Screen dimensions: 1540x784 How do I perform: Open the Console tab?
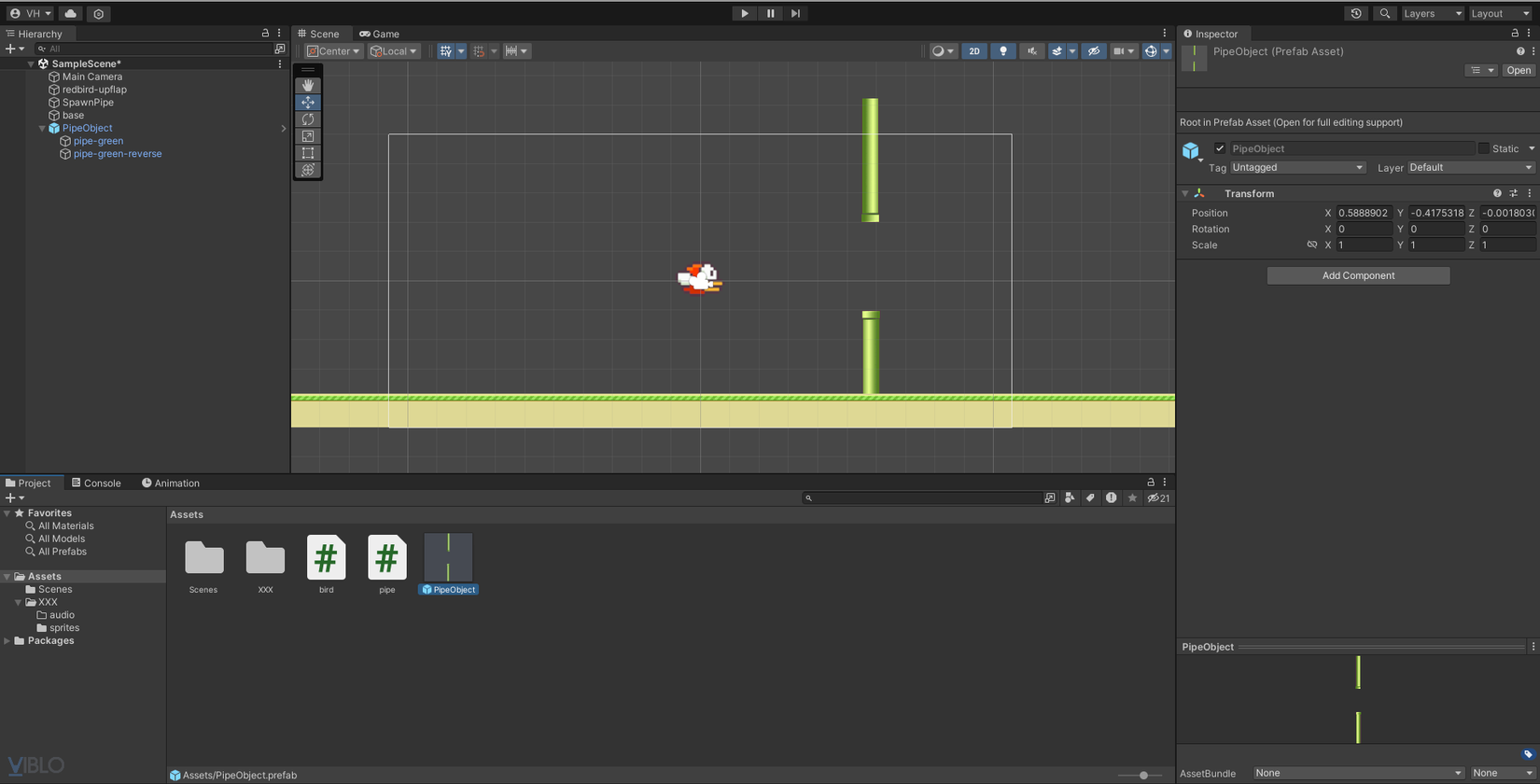click(96, 483)
